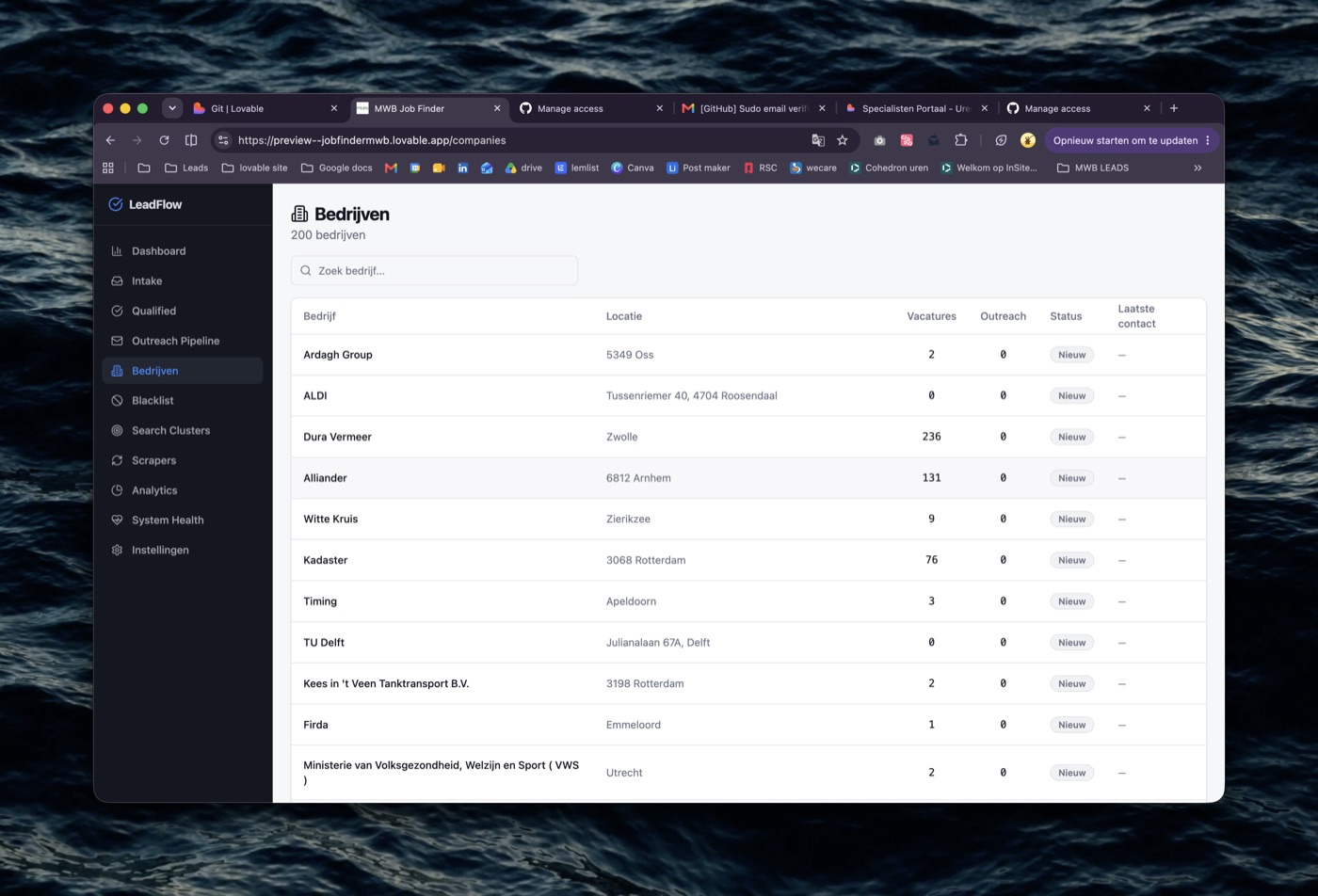
Task: Open the tab search dropdown arrow
Action: [172, 108]
